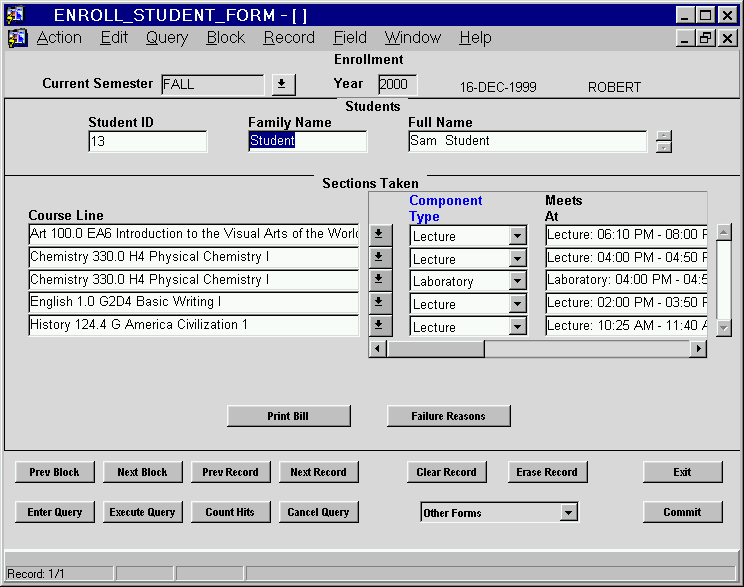Expand Component Type dropdown for Chemistry Lecture row

pyautogui.click(x=517, y=258)
